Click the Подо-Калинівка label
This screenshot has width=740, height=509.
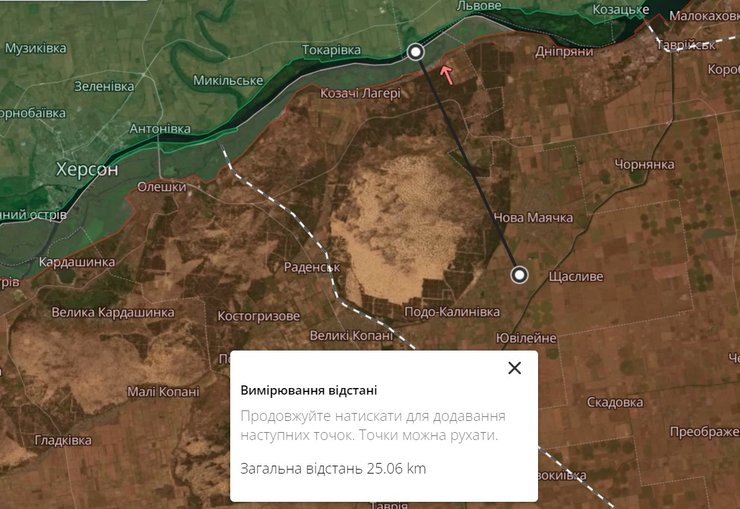point(452,312)
